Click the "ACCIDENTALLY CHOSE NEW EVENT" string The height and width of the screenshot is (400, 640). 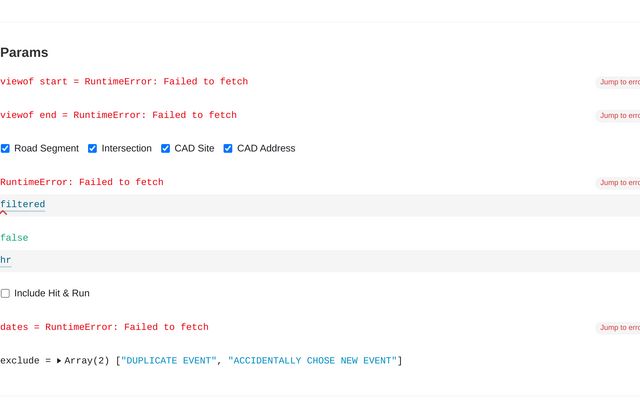312,360
